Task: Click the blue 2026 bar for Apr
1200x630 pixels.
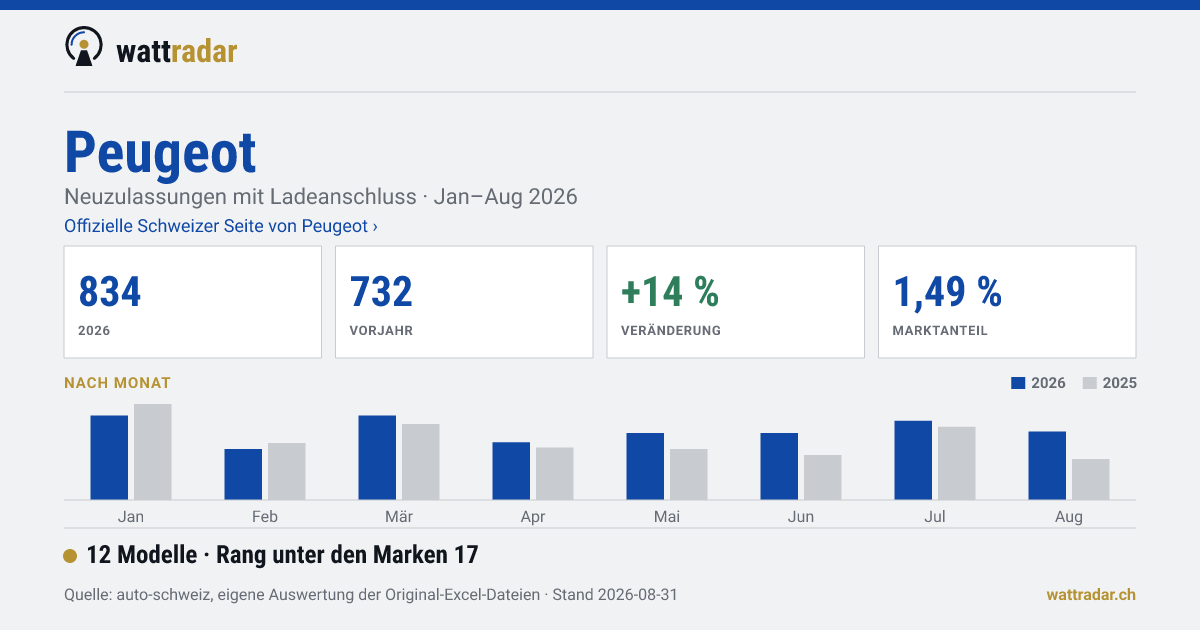Action: 511,471
